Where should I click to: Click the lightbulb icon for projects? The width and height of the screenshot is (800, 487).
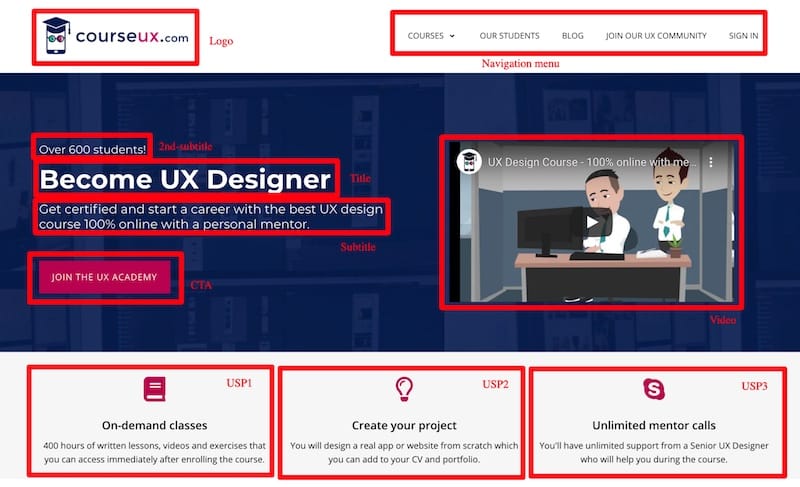tap(404, 389)
